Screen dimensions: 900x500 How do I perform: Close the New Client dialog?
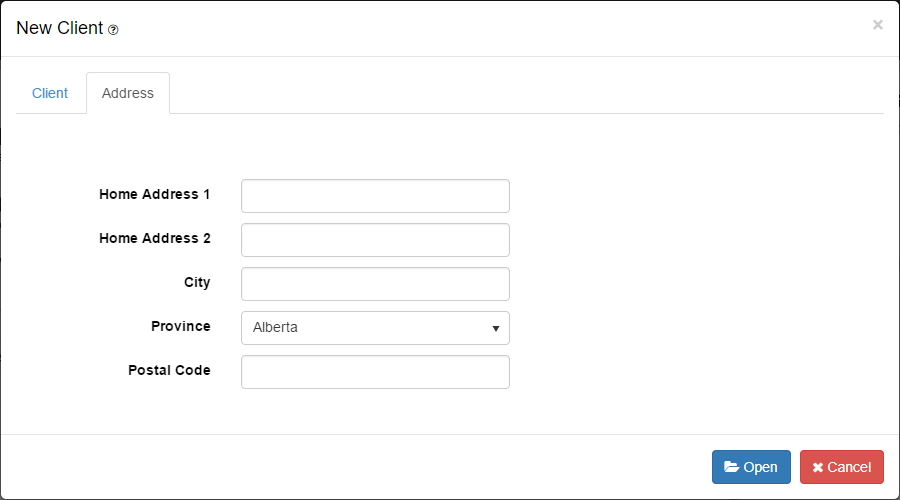click(877, 25)
